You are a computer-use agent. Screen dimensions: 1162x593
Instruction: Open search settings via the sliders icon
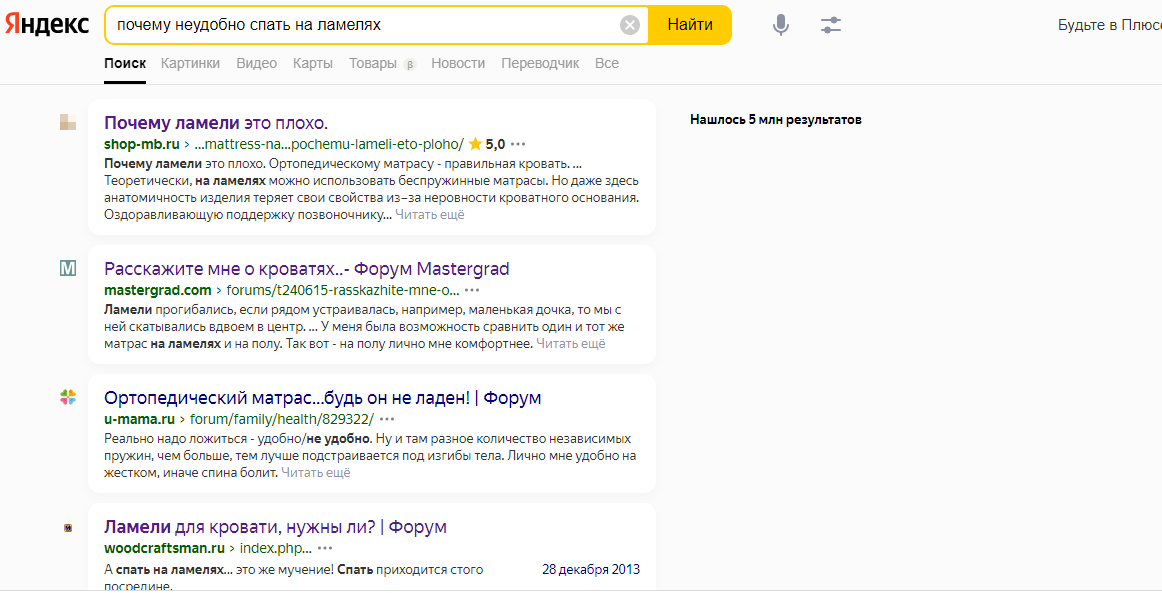point(831,25)
